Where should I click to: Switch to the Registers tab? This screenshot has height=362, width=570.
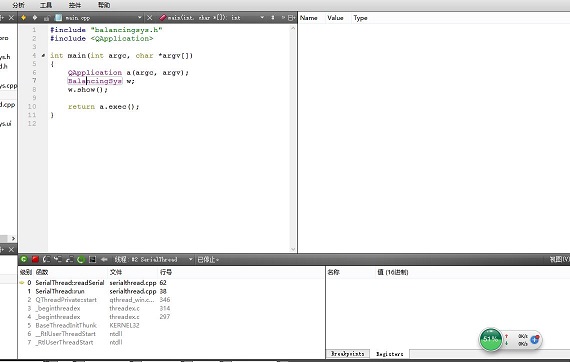pos(390,354)
